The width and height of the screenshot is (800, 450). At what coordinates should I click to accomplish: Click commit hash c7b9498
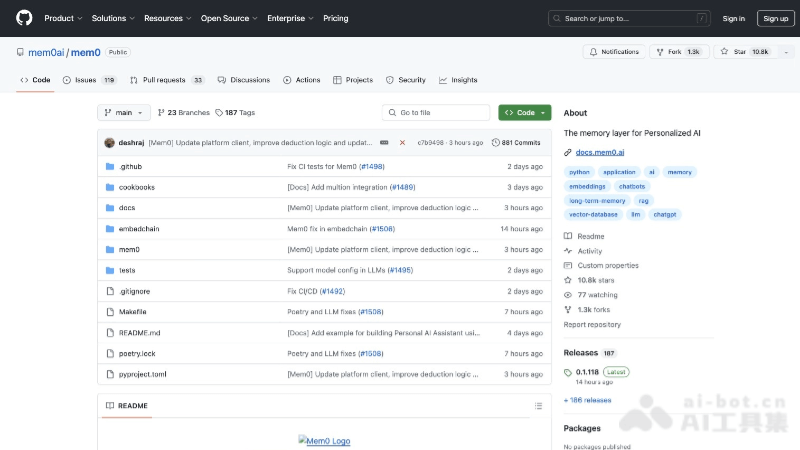(x=431, y=143)
